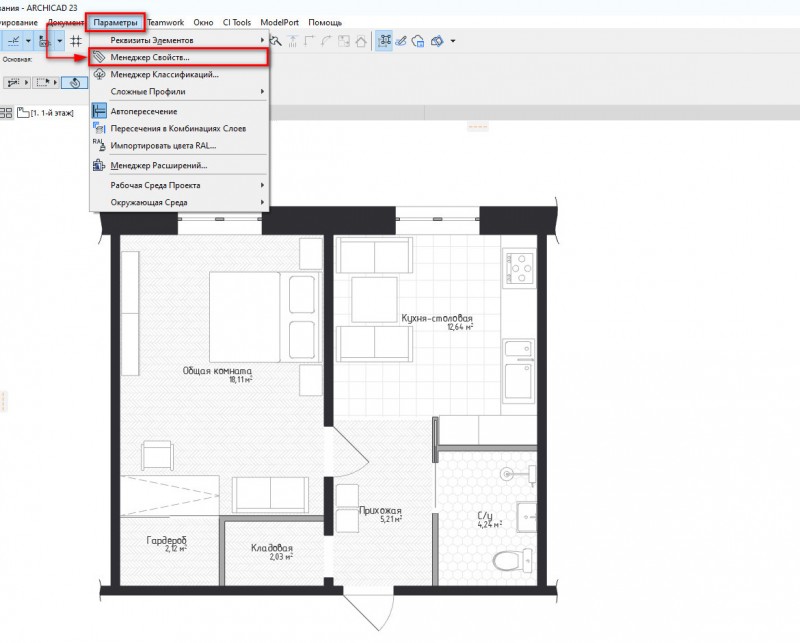Viewport: 800px width, 643px height.
Task: Select the polyline geometry method icon
Action: [13, 82]
